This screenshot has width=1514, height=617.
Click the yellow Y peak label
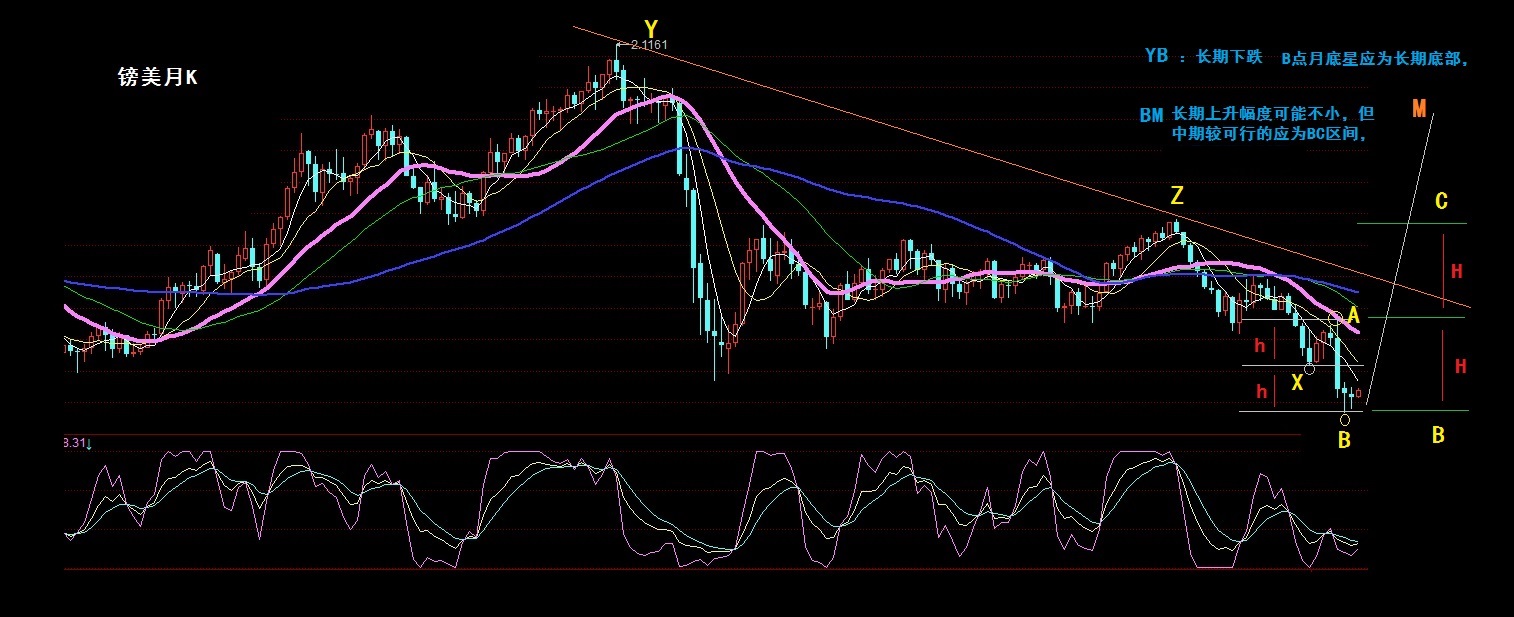pyautogui.click(x=651, y=28)
